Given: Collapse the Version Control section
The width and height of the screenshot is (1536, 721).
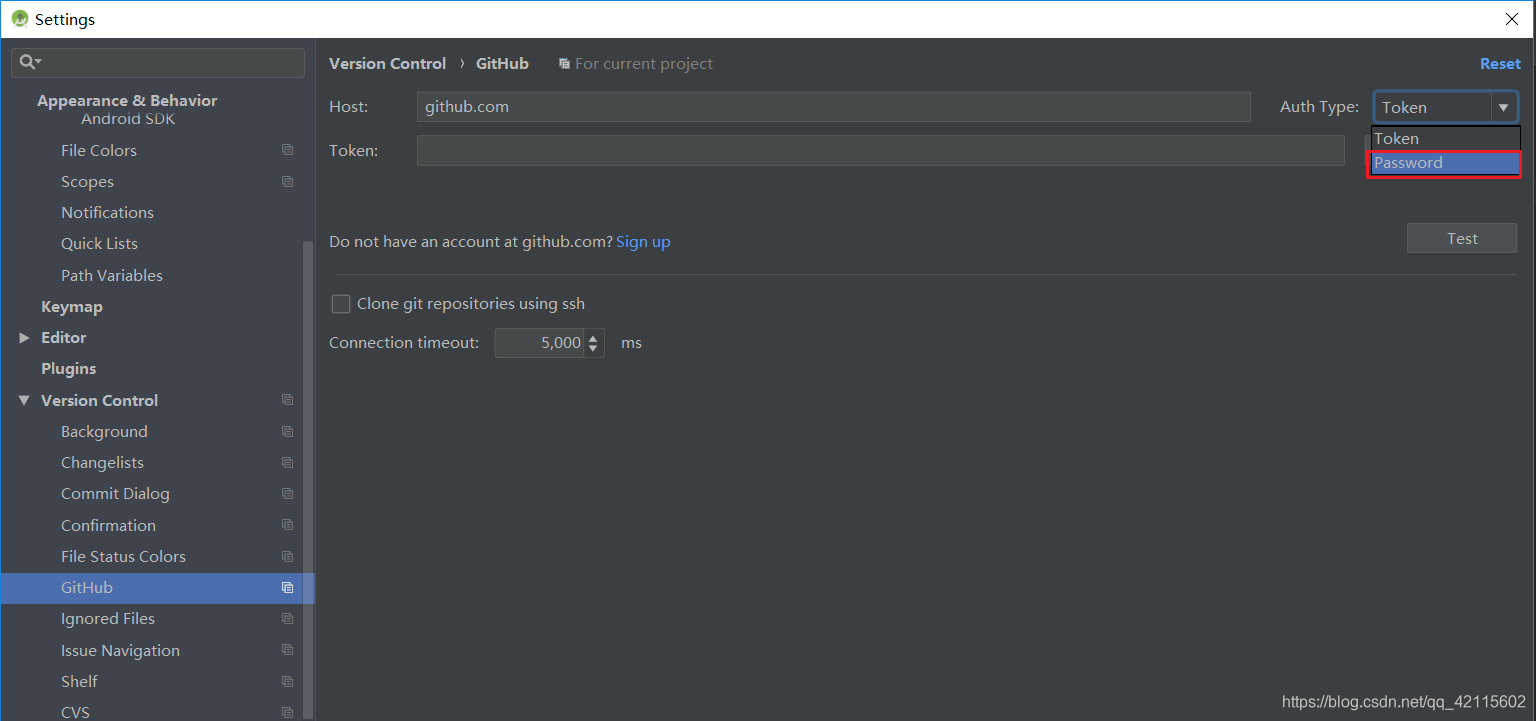Looking at the screenshot, I should [24, 400].
